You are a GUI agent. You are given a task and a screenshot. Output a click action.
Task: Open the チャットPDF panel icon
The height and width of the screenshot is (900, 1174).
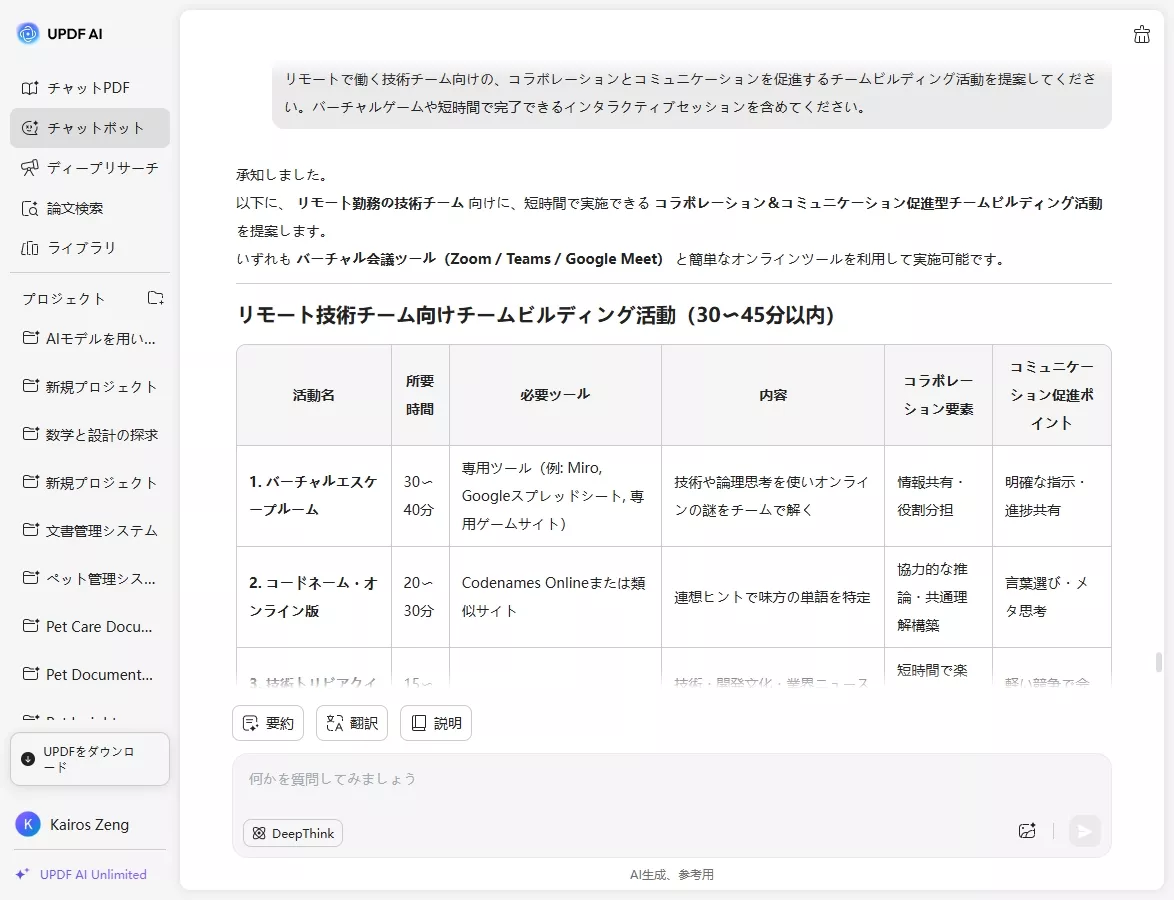click(x=32, y=88)
